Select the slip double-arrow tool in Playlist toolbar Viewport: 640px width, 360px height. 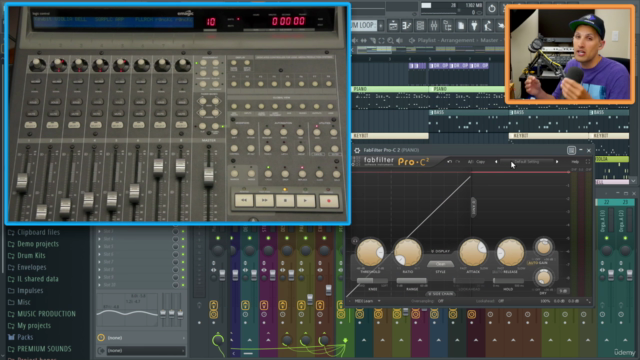364,40
